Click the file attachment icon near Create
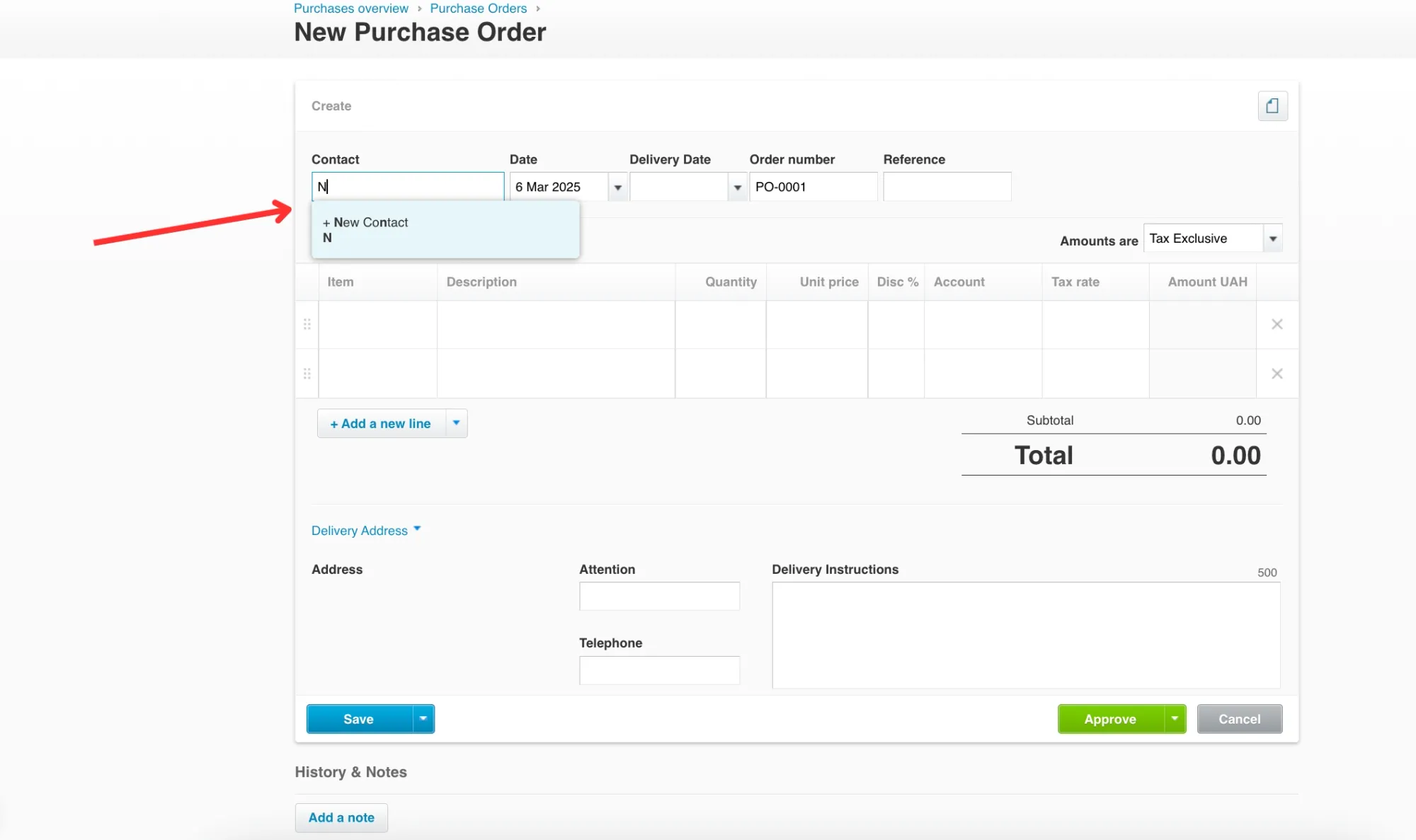The image size is (1416, 840). click(1272, 106)
